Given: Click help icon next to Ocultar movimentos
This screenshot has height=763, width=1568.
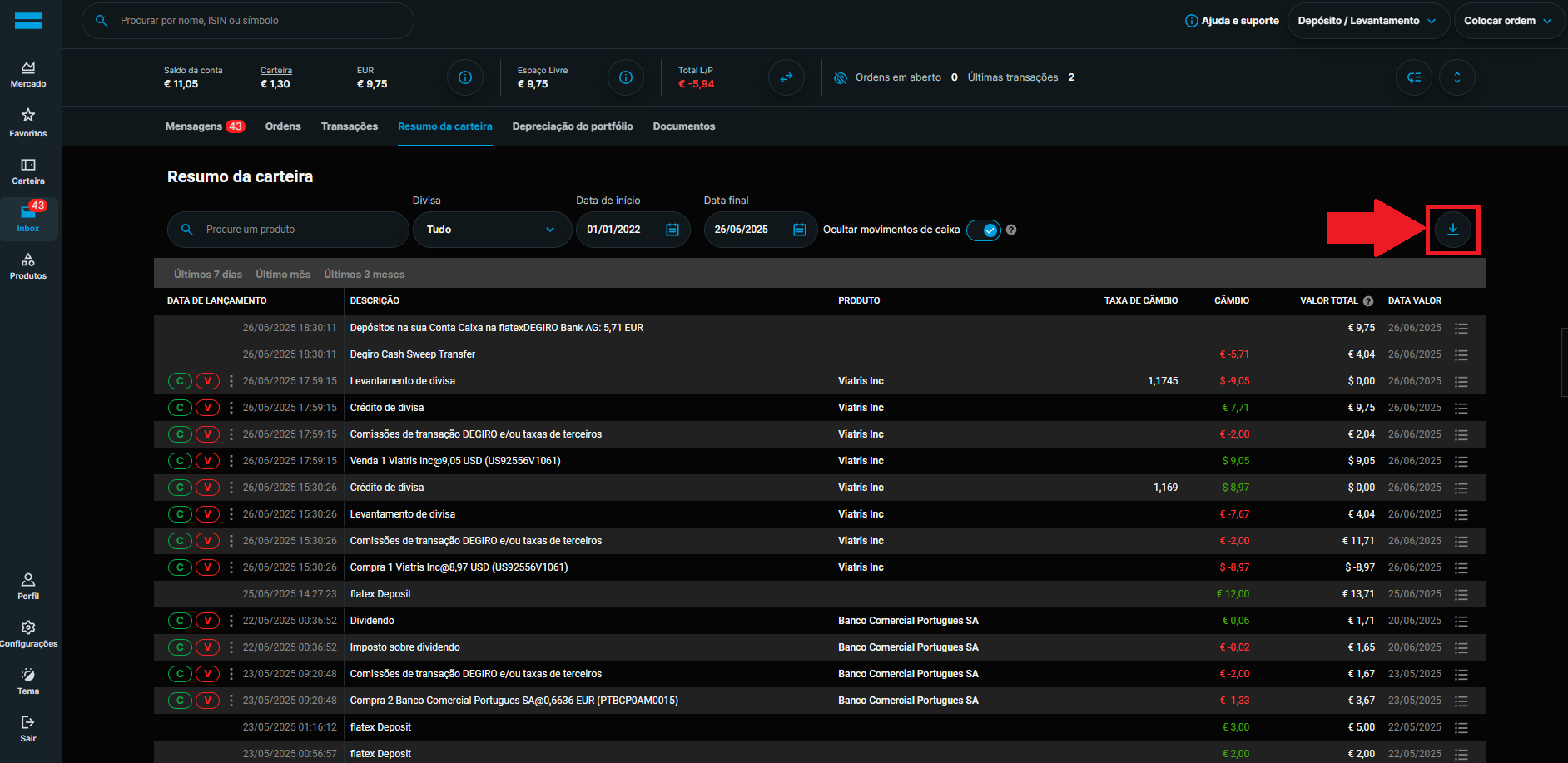Looking at the screenshot, I should point(1011,230).
